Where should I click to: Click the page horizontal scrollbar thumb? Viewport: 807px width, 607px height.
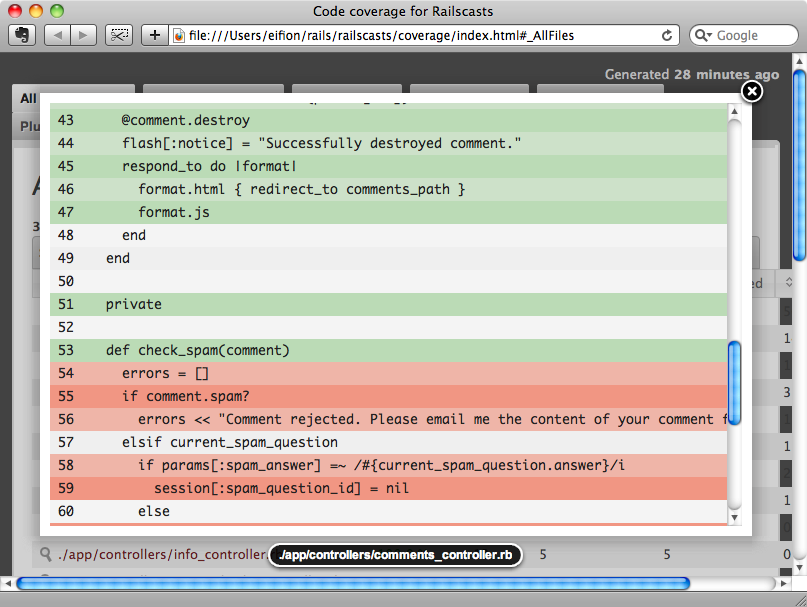point(353,583)
